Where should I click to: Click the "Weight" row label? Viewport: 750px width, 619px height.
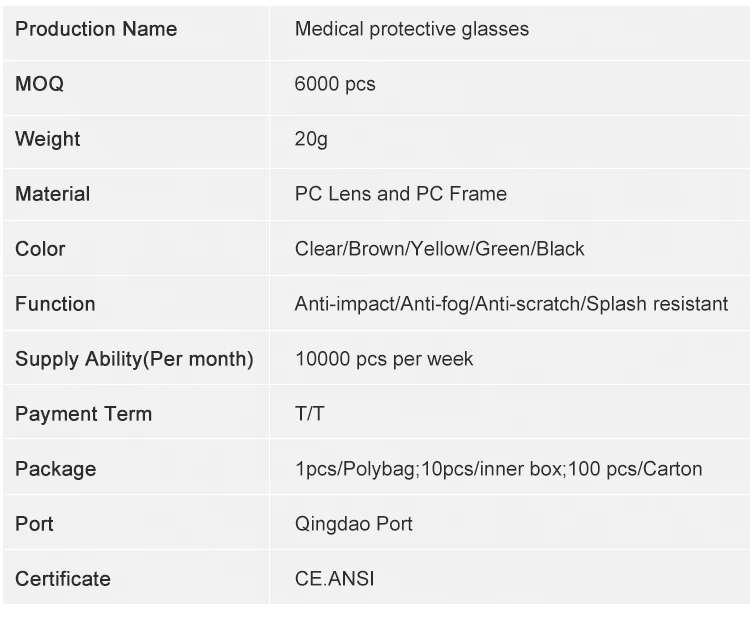(48, 139)
